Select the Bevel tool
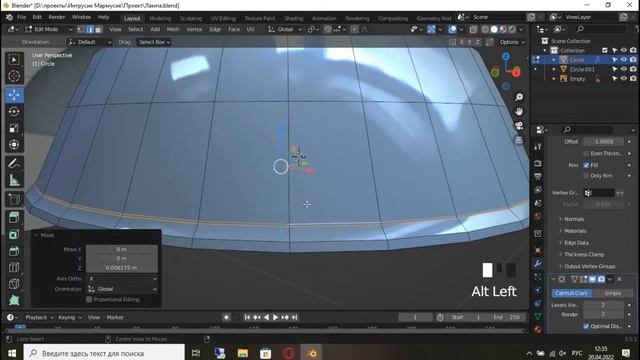The width and height of the screenshot is (640, 360). coord(14,251)
